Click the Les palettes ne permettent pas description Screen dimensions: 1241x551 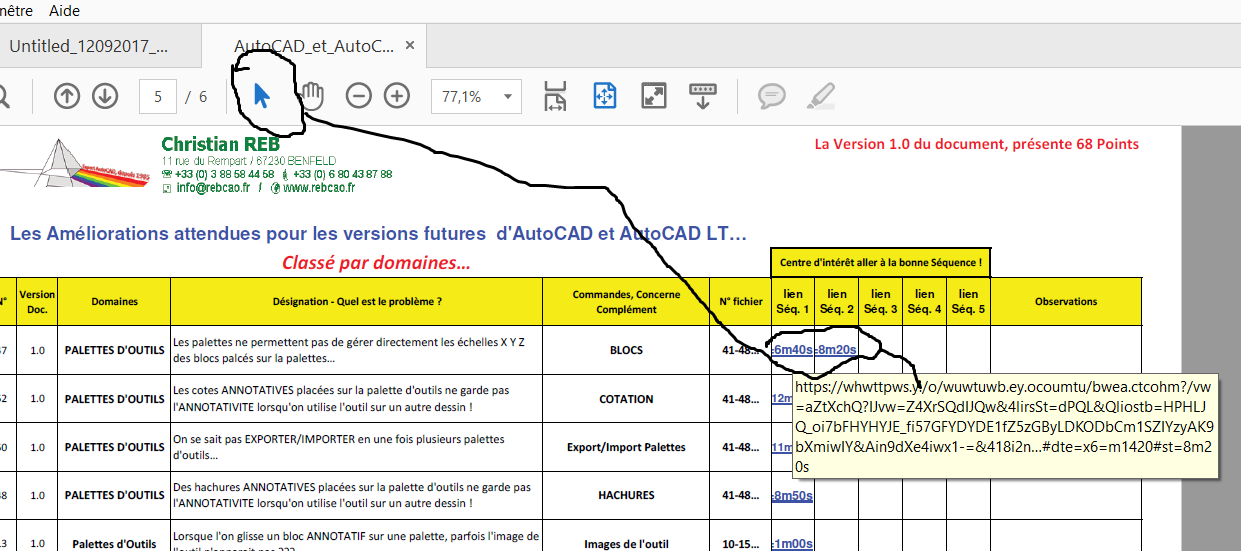click(357, 350)
